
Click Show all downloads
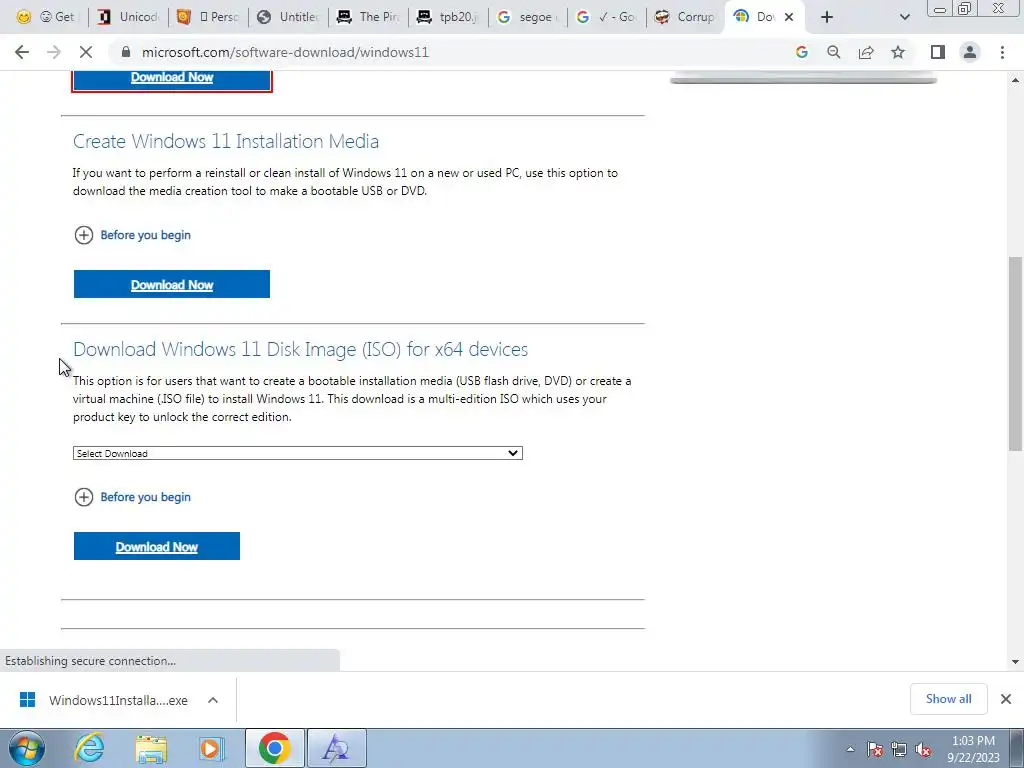click(x=948, y=699)
